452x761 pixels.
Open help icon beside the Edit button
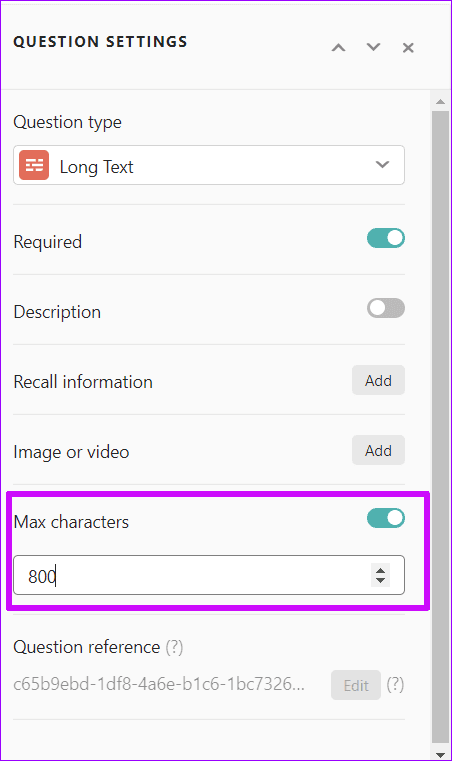coord(395,685)
